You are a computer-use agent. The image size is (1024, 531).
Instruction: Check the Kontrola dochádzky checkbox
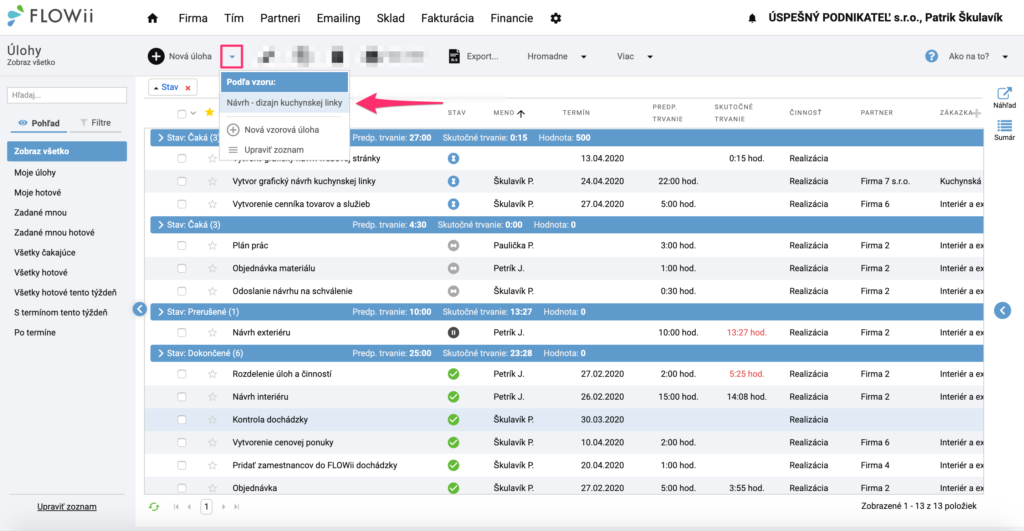(182, 420)
